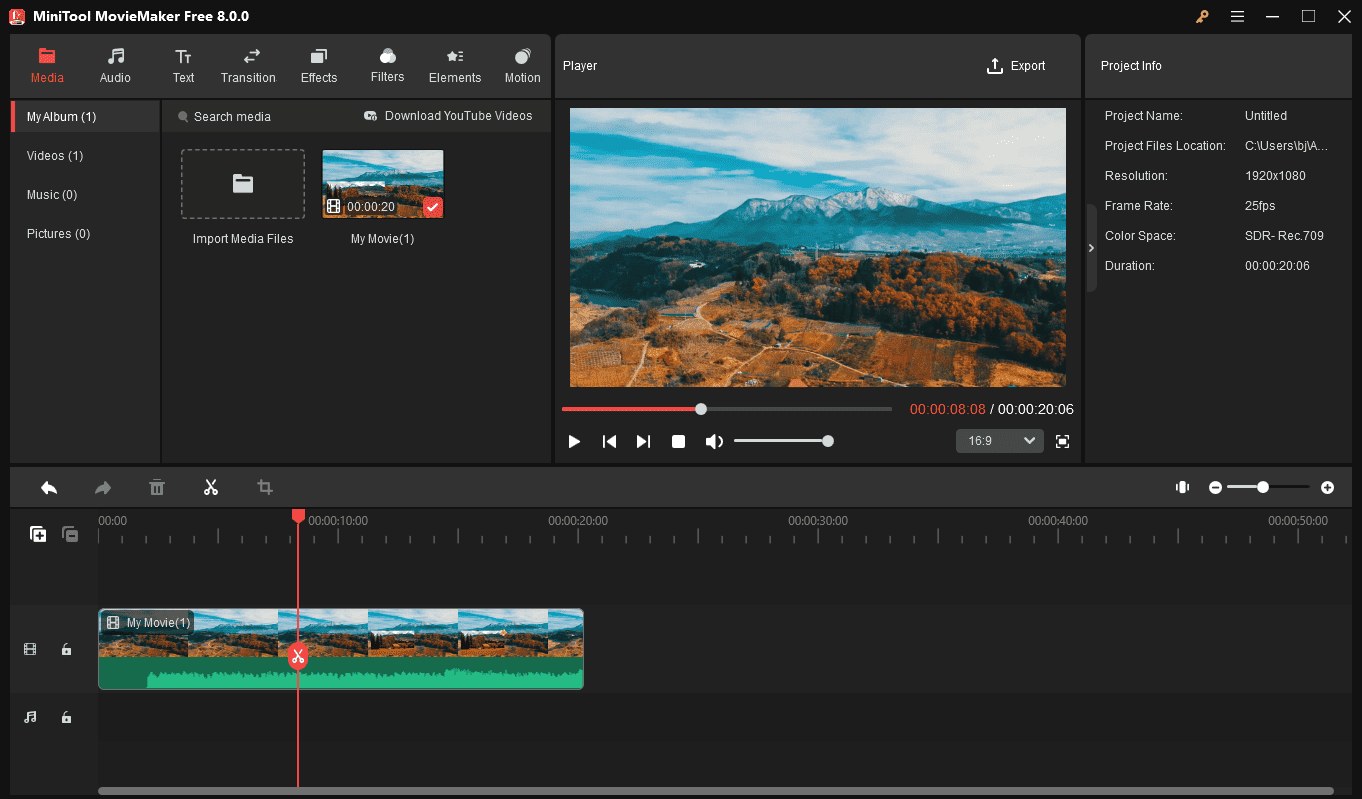Click the project files location path
This screenshot has width=1362, height=799.
(1287, 146)
